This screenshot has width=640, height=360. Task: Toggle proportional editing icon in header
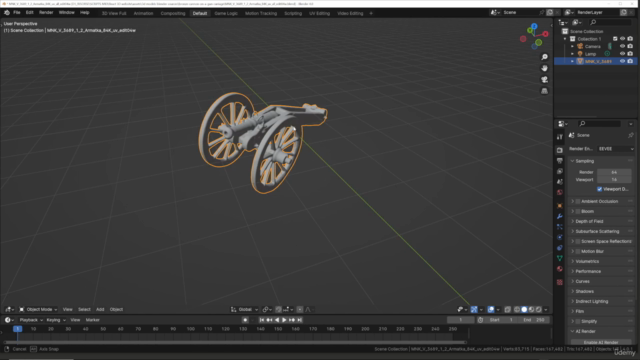(x=300, y=309)
